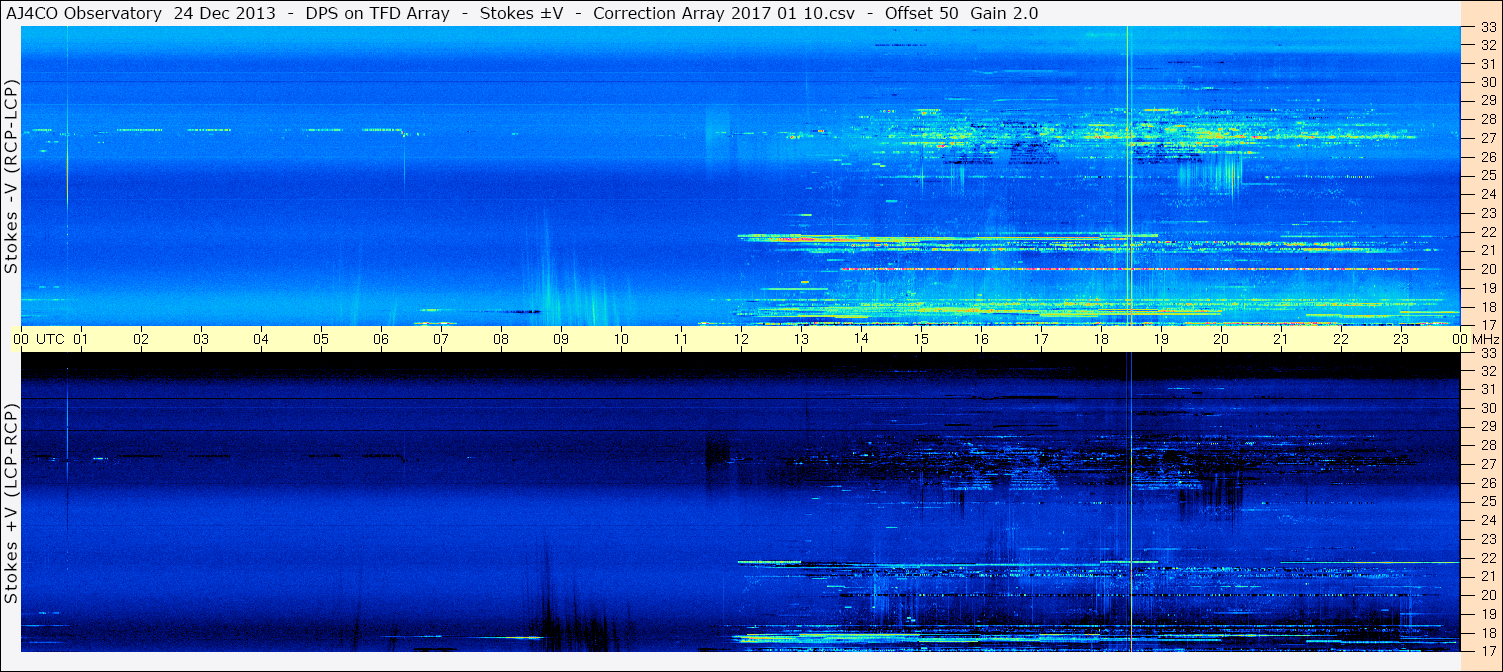Viewport: 1503px width, 672px height.
Task: Click the 16 hour tick label
Action: (981, 339)
